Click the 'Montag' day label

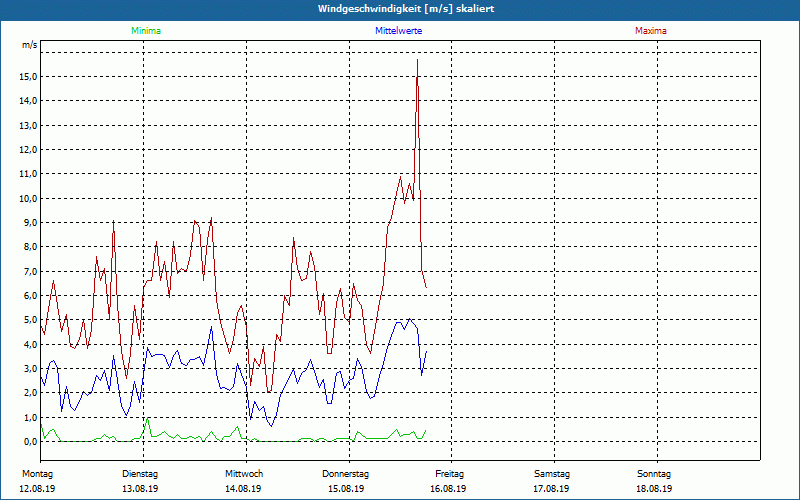pyautogui.click(x=37, y=474)
